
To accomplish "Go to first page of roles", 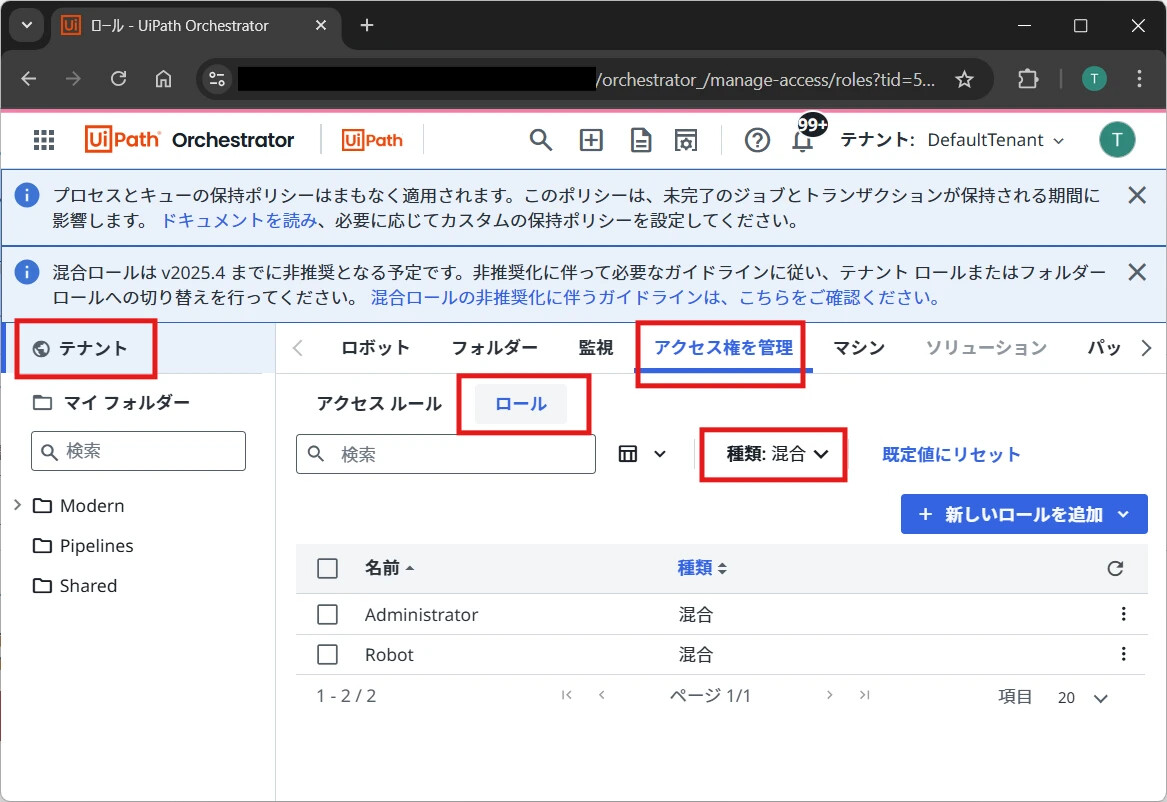I will [567, 695].
